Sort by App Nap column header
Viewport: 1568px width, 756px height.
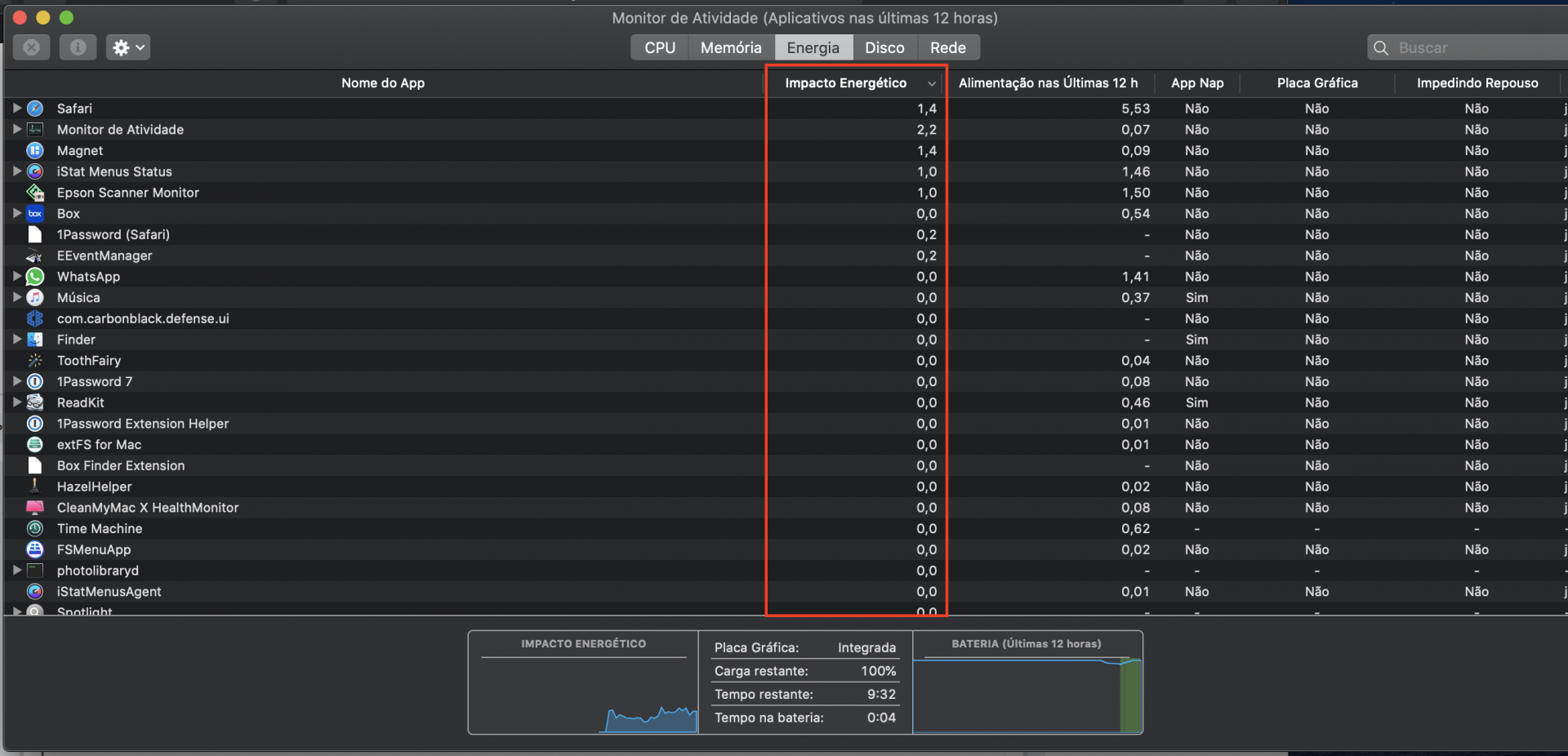point(1197,83)
